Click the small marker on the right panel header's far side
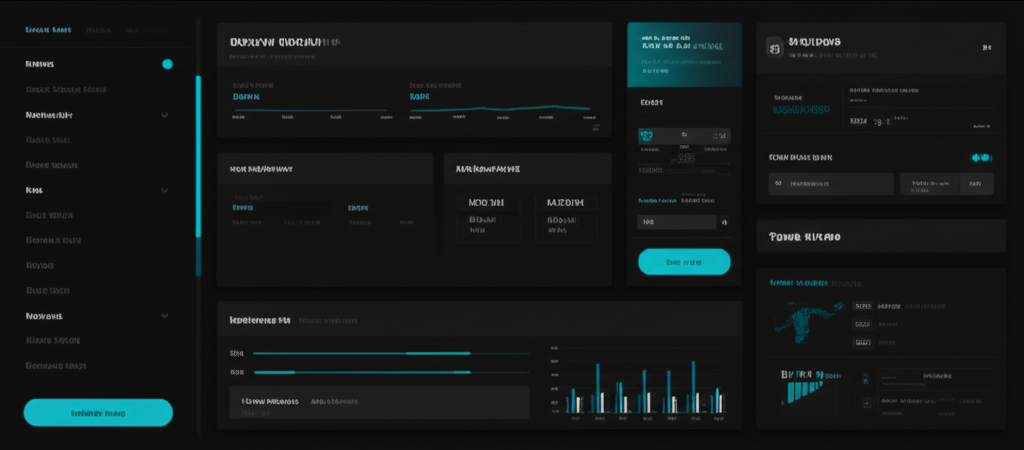 [x=987, y=48]
